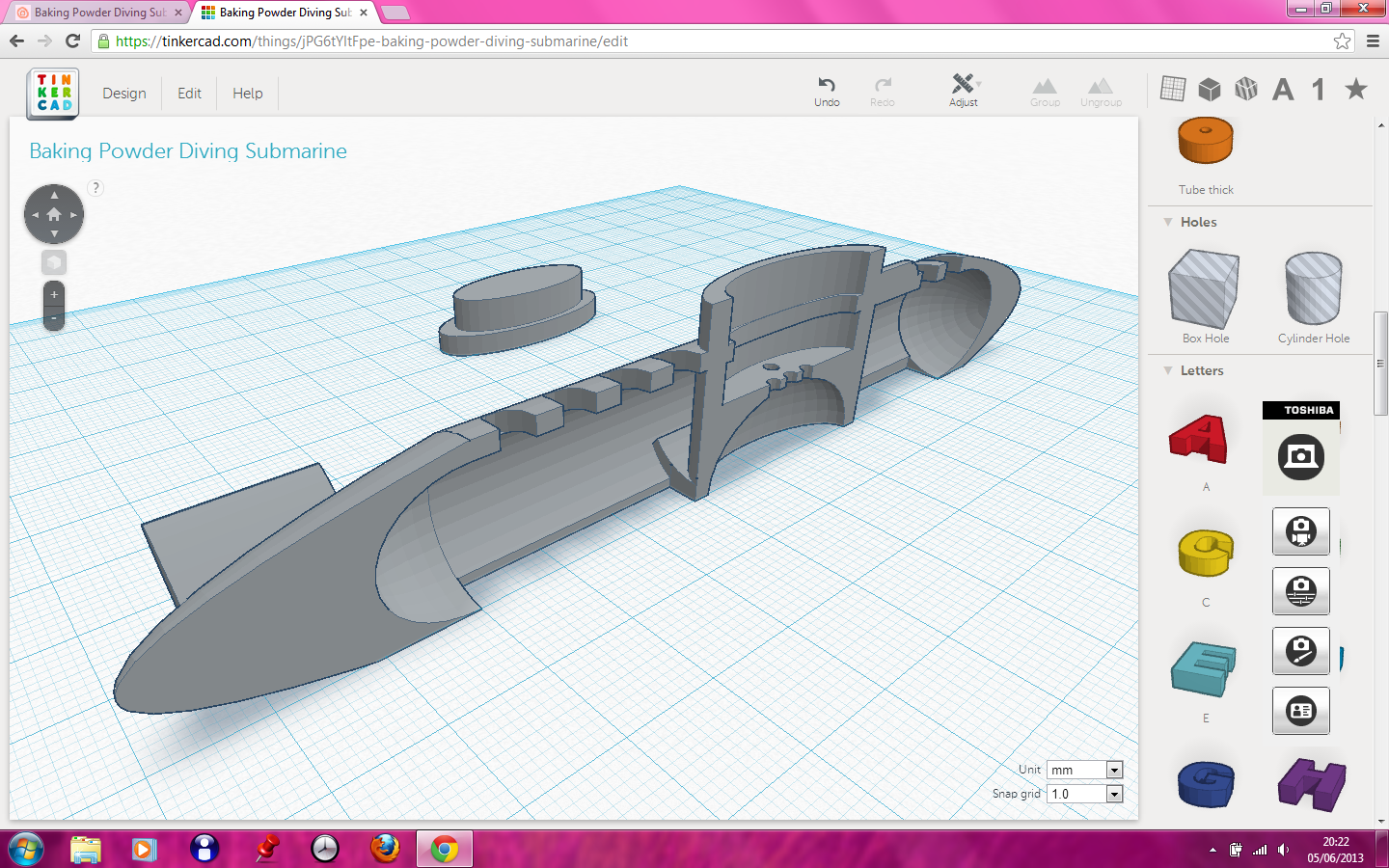Select the Box Hole shape

point(1204,289)
